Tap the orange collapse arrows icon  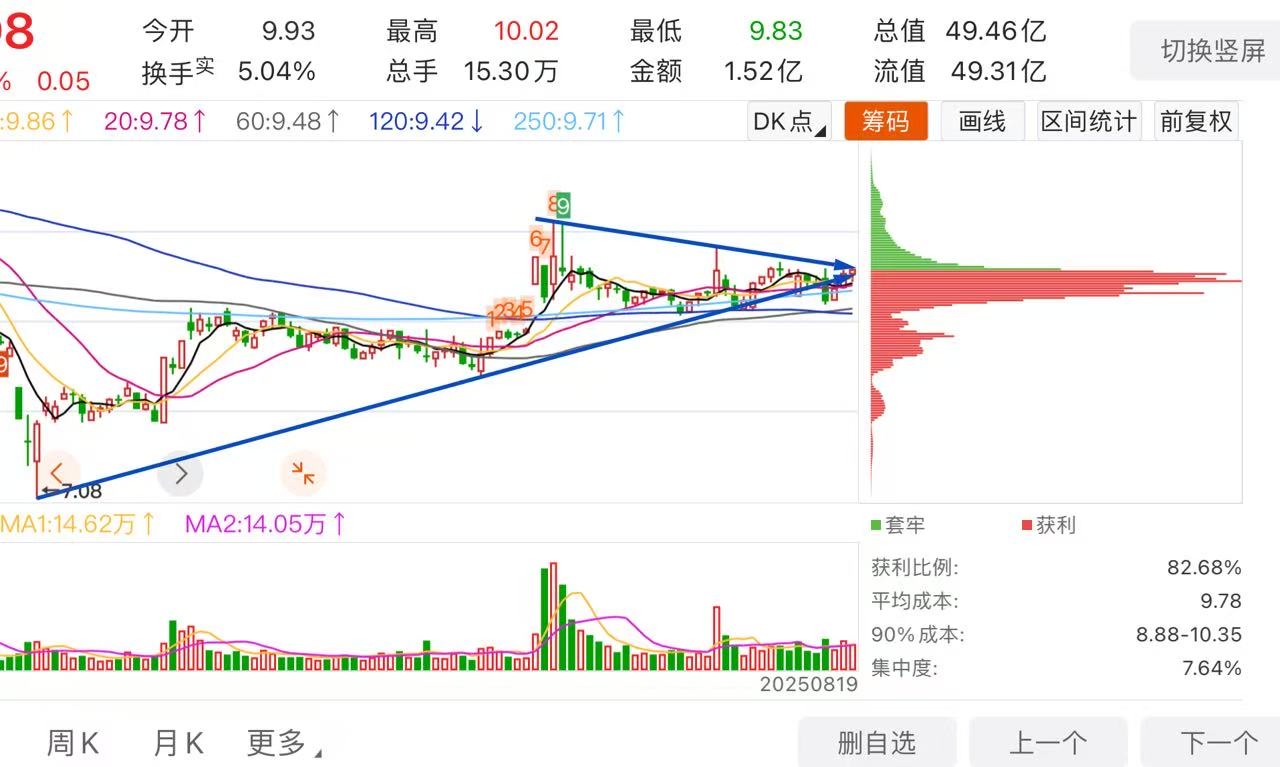click(x=303, y=473)
